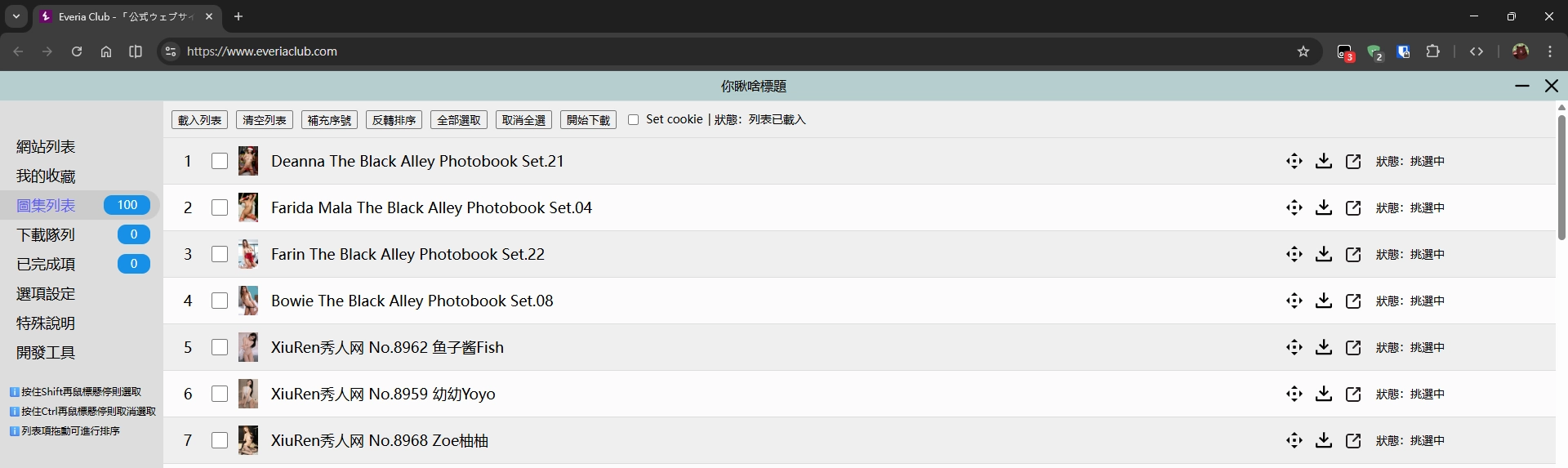Enable the Set cookie checkbox
The height and width of the screenshot is (468, 1568).
(633, 120)
